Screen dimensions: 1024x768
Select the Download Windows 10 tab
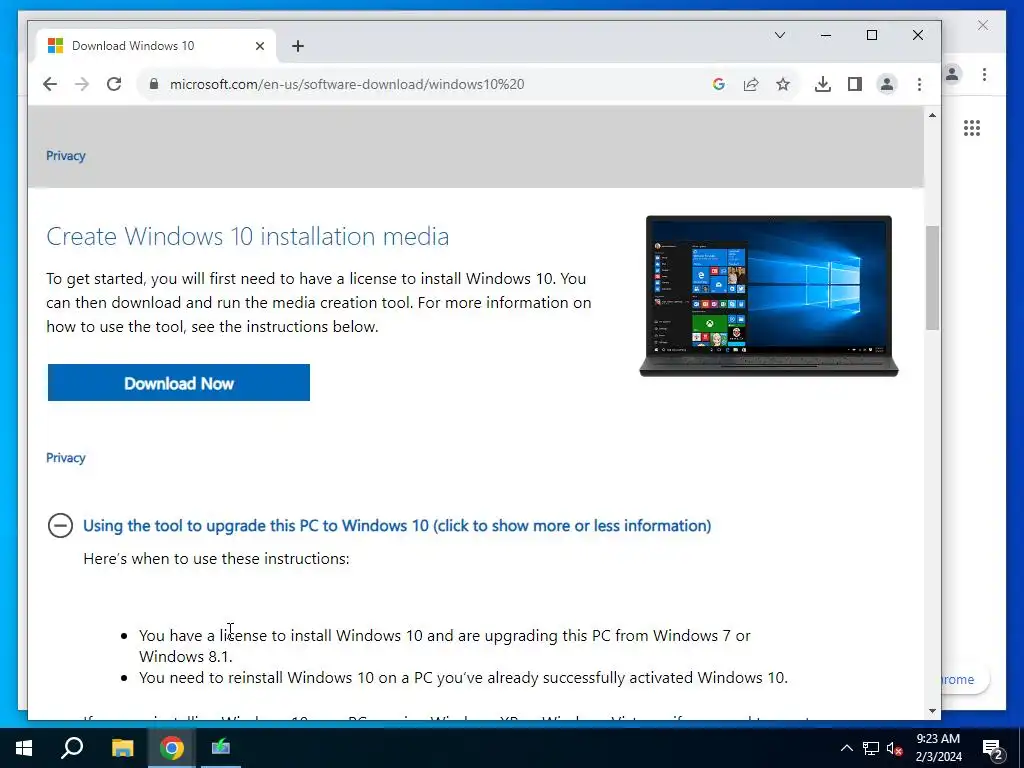click(157, 46)
